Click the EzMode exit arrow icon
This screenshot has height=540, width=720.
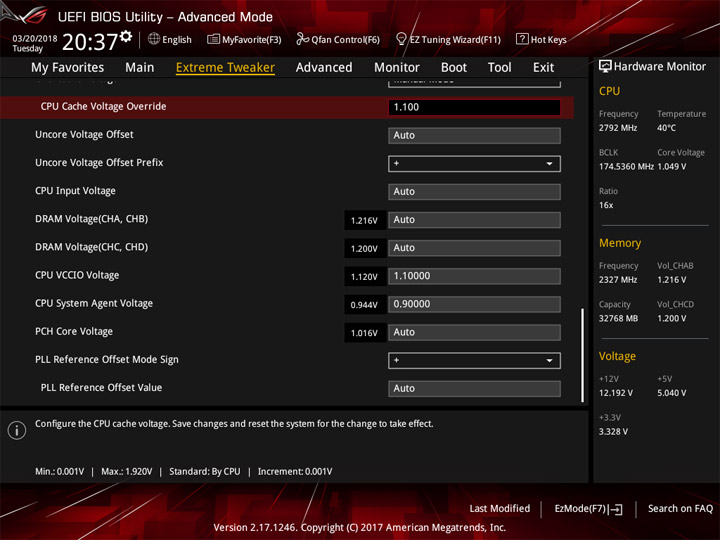(616, 509)
